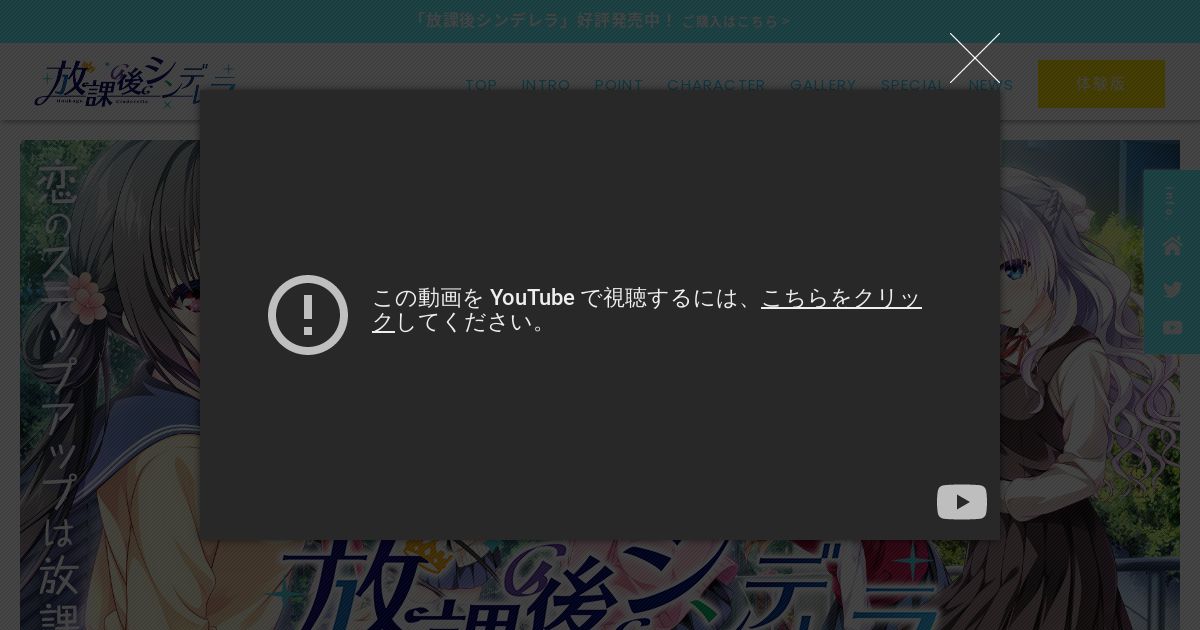This screenshot has height=630, width=1200.
Task: Open the SPECIAL nav item
Action: tap(913, 85)
